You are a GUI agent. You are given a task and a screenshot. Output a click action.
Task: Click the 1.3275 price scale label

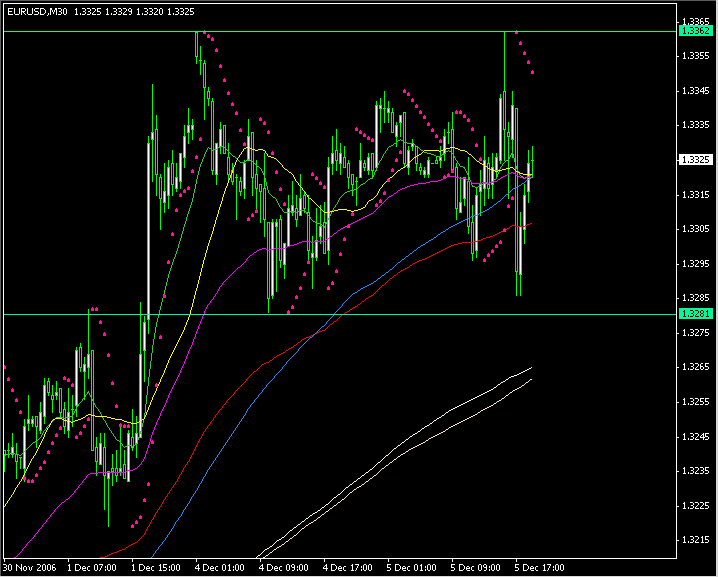696,332
